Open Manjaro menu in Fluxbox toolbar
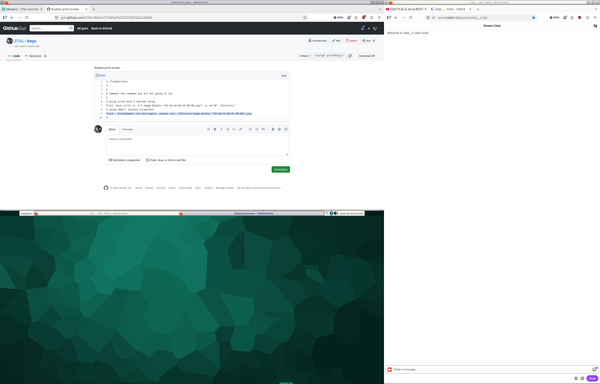 (x=26, y=213)
